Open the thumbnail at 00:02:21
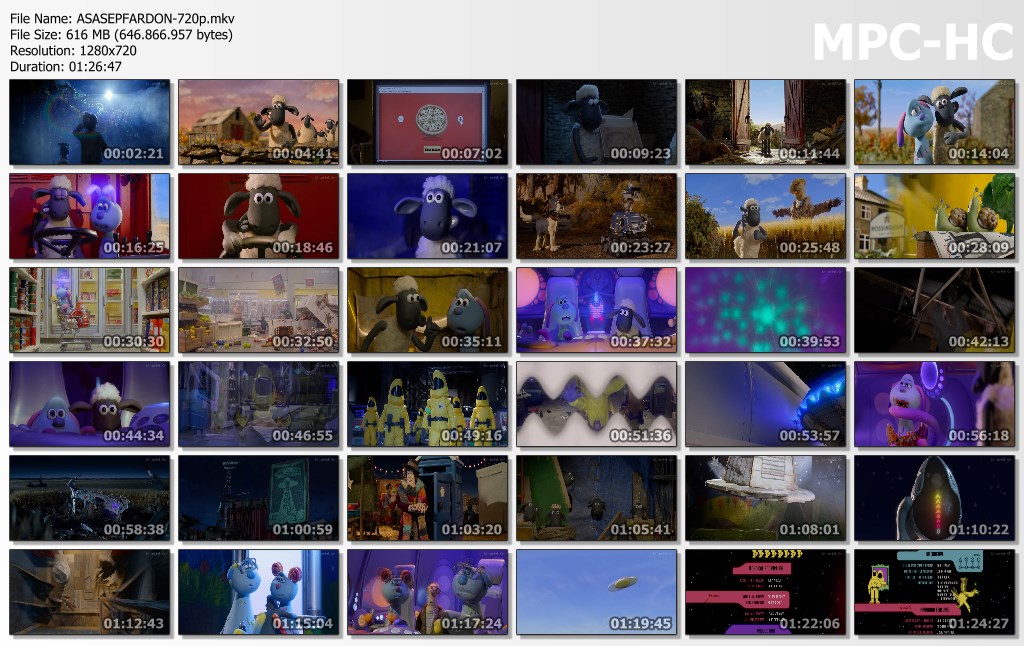This screenshot has height=646, width=1024. point(89,122)
